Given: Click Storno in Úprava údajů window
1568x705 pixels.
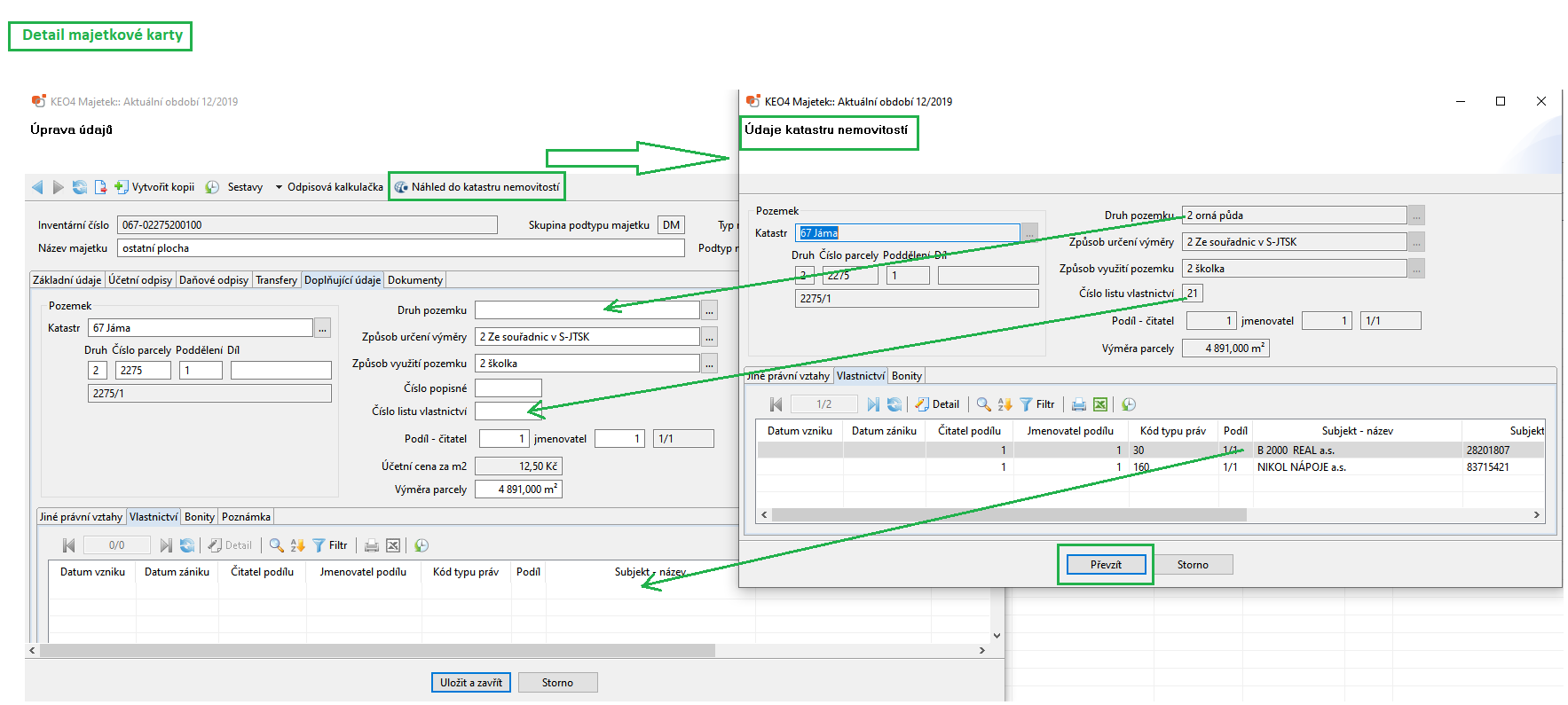Looking at the screenshot, I should click(557, 683).
